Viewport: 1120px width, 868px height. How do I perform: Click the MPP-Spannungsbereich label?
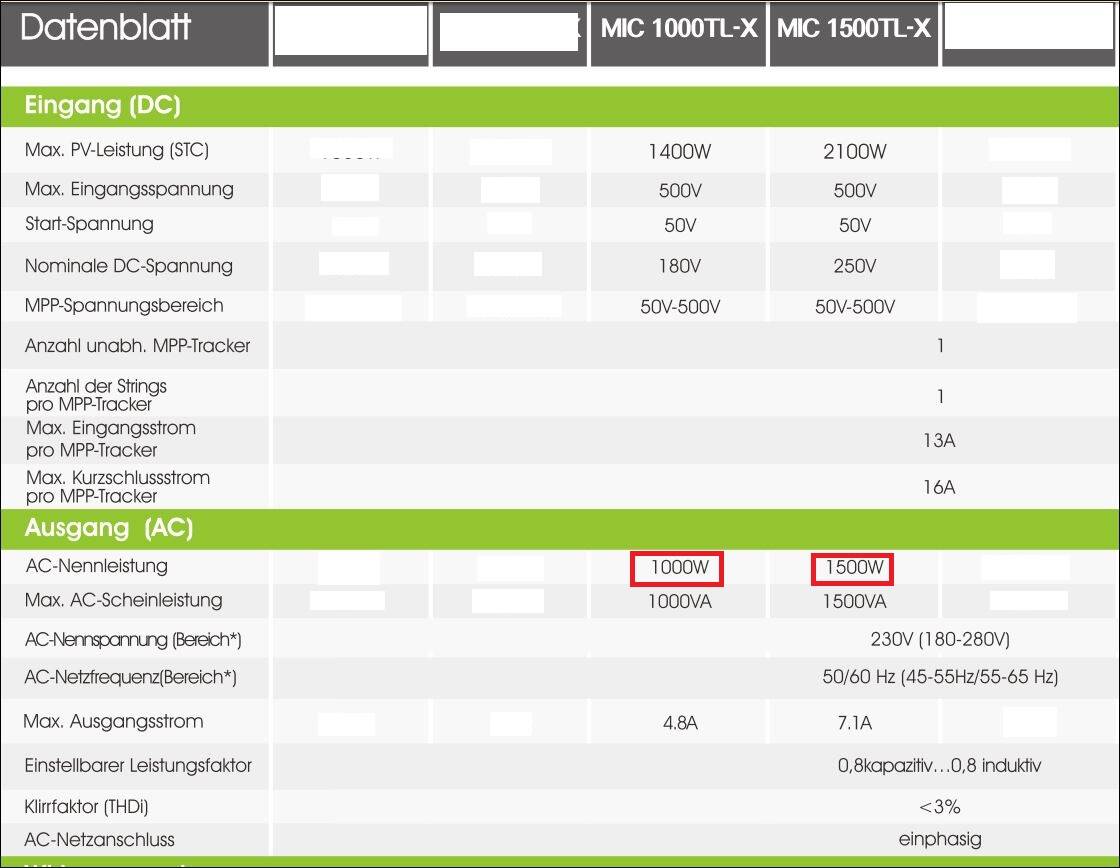pyautogui.click(x=124, y=306)
